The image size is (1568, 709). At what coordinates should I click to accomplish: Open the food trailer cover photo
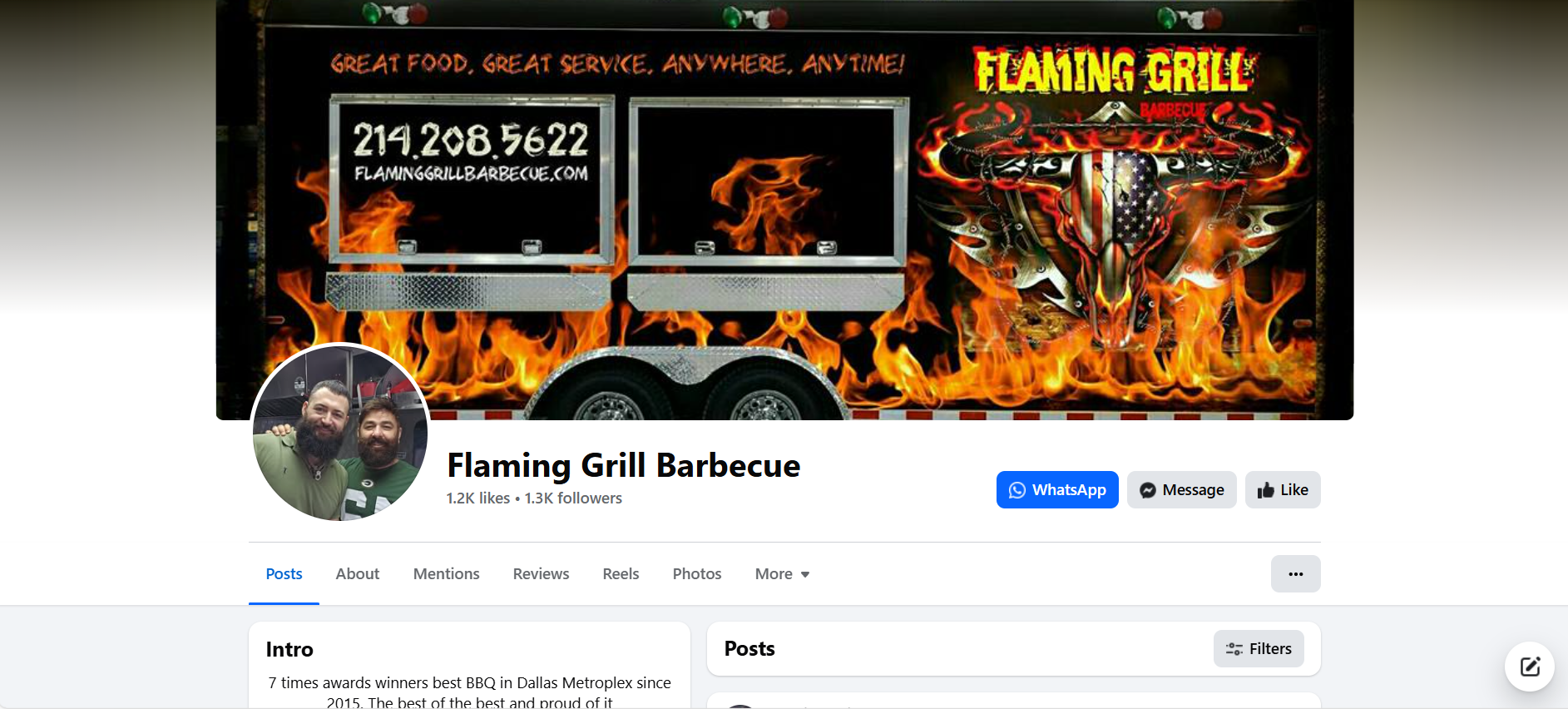coord(784,210)
